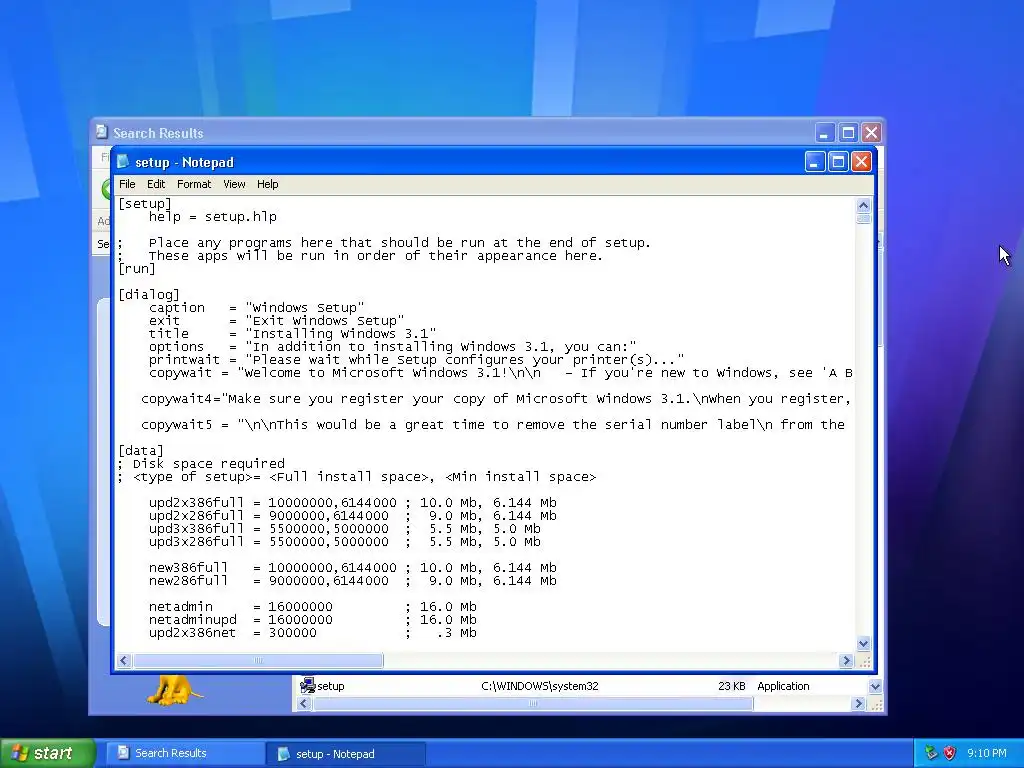Close the Search Results window
The height and width of the screenshot is (768, 1024).
tap(871, 133)
